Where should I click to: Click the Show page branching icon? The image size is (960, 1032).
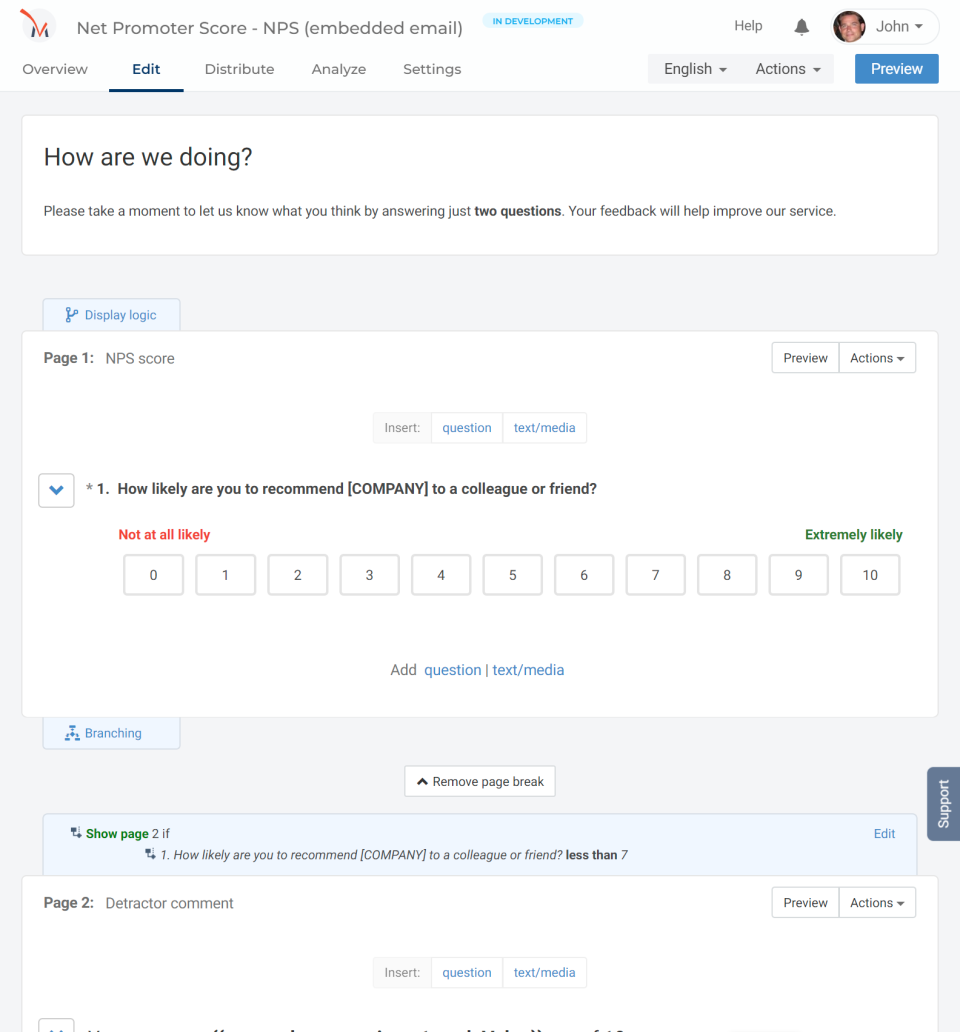76,831
